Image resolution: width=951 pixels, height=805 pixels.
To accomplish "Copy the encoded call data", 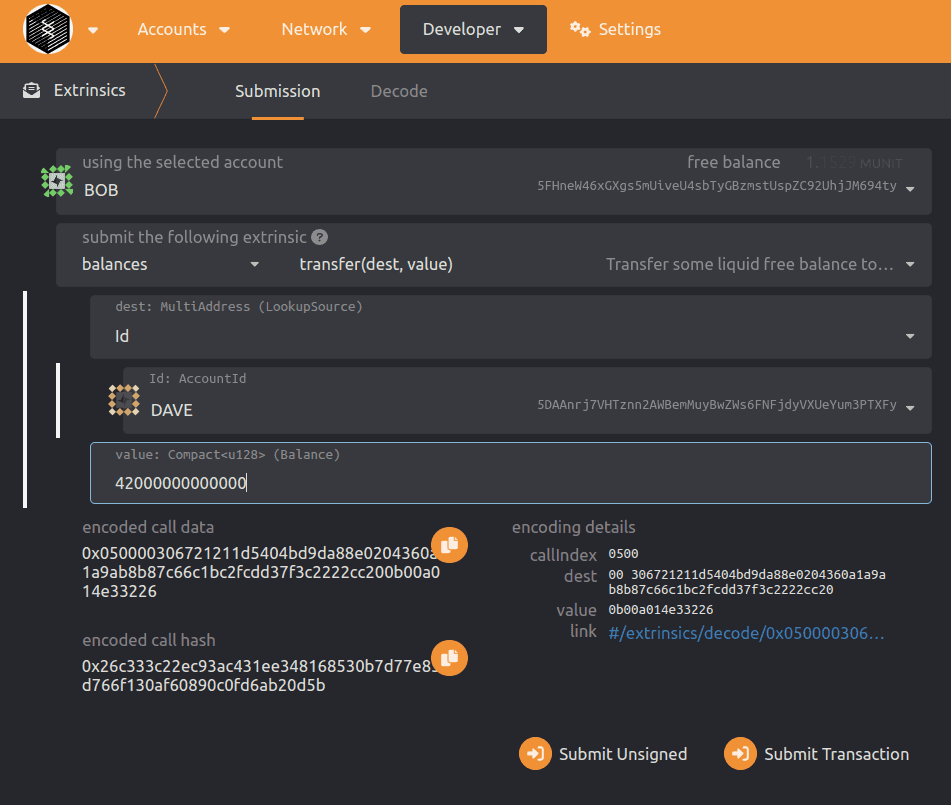I will tap(449, 544).
